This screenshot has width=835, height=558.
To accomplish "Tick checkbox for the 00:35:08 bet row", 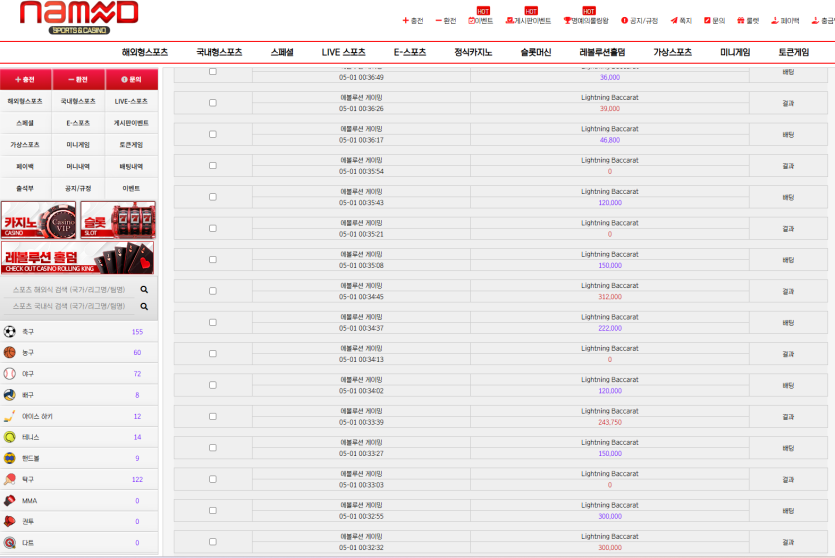I will 212,260.
